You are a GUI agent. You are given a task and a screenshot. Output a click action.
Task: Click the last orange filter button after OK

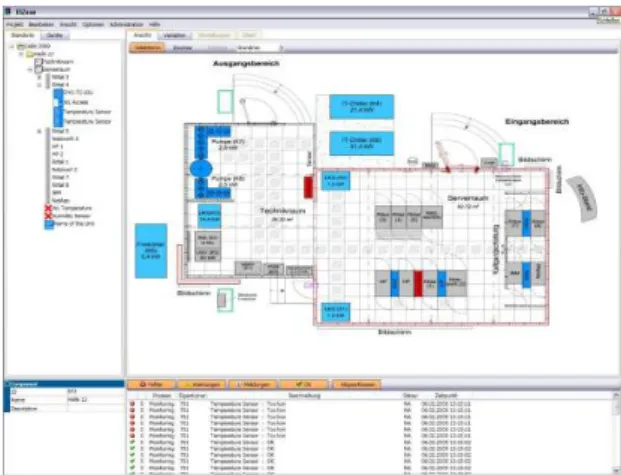[356, 384]
